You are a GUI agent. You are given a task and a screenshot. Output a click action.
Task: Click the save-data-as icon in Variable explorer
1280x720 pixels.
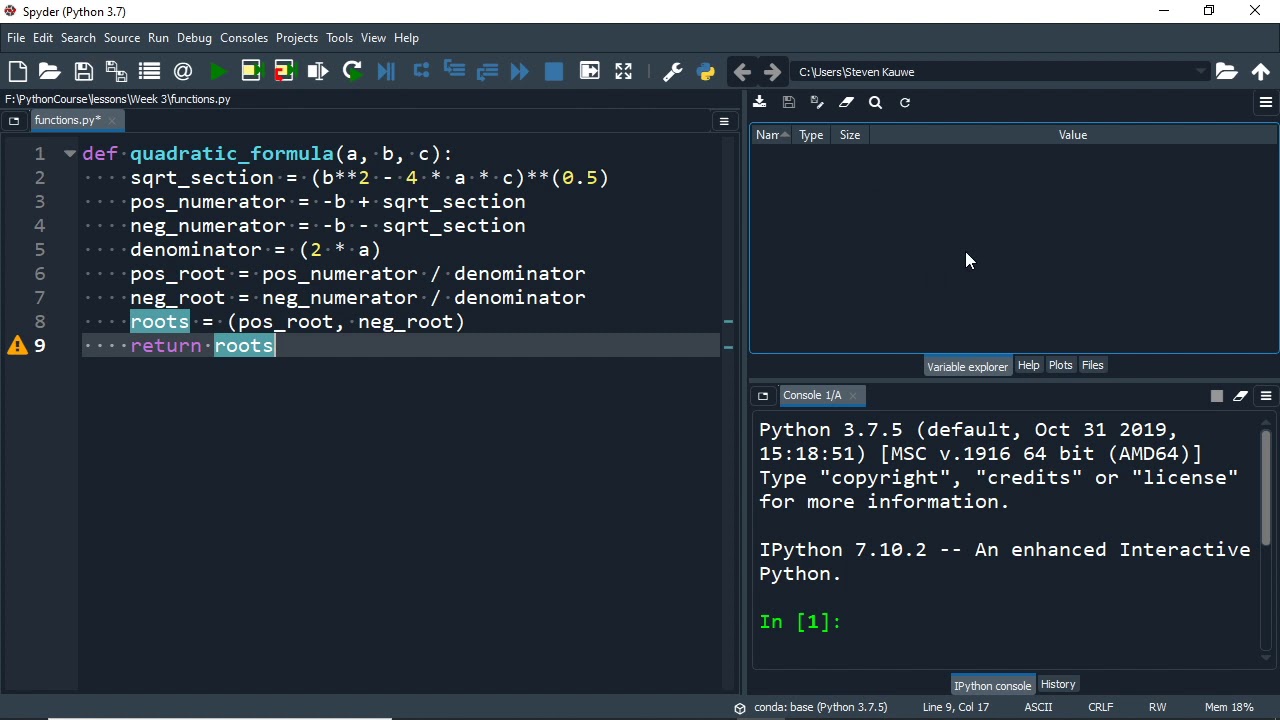(x=817, y=102)
